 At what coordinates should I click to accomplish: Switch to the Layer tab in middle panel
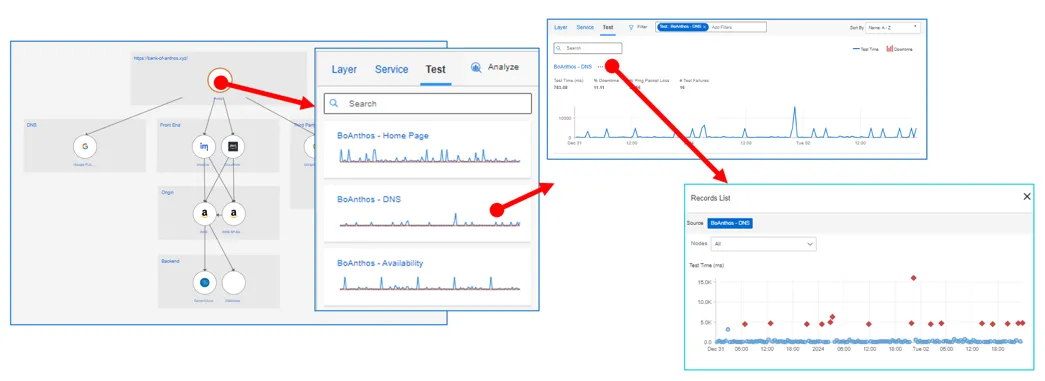tap(344, 69)
